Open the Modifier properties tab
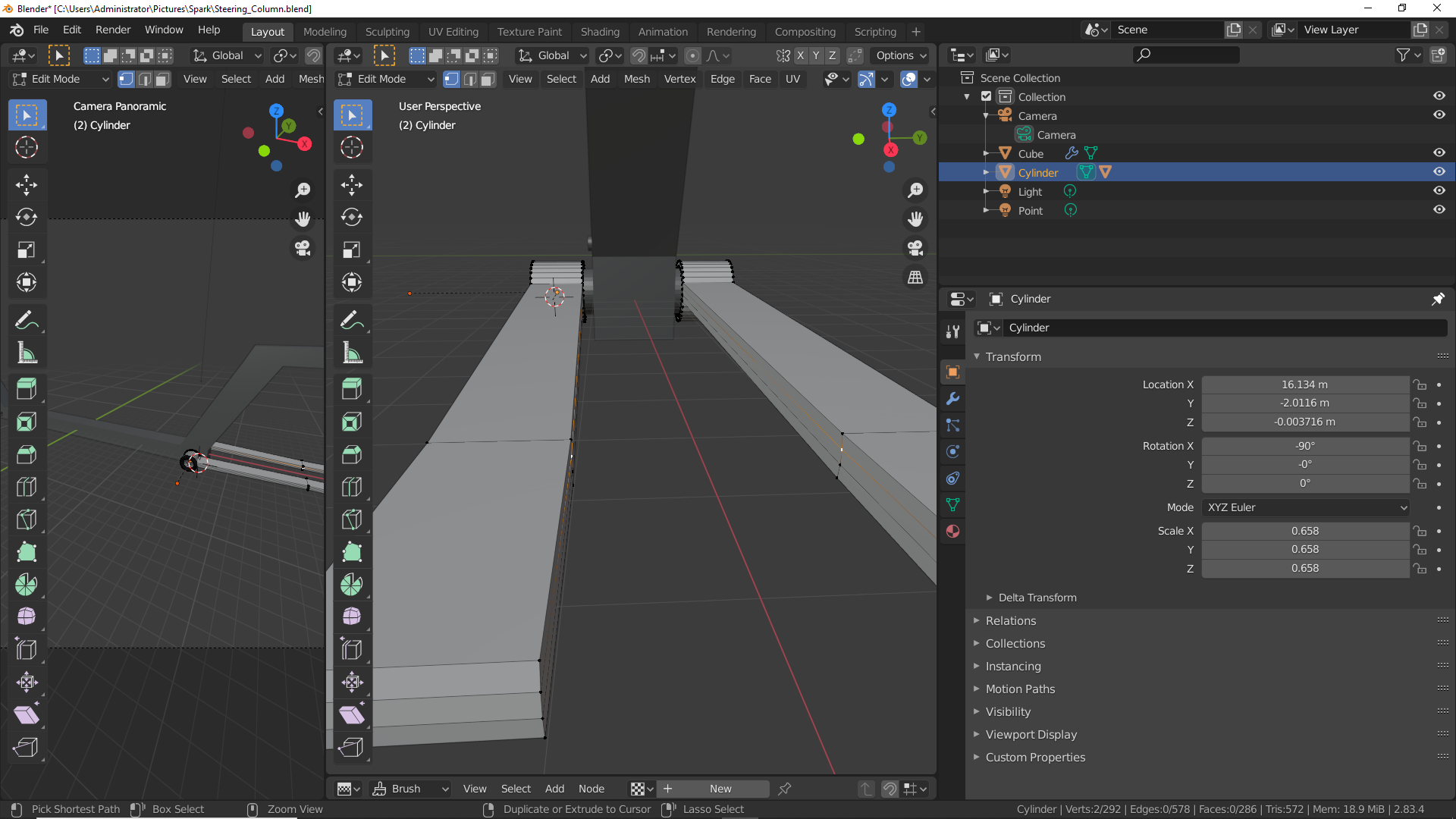 tap(952, 399)
